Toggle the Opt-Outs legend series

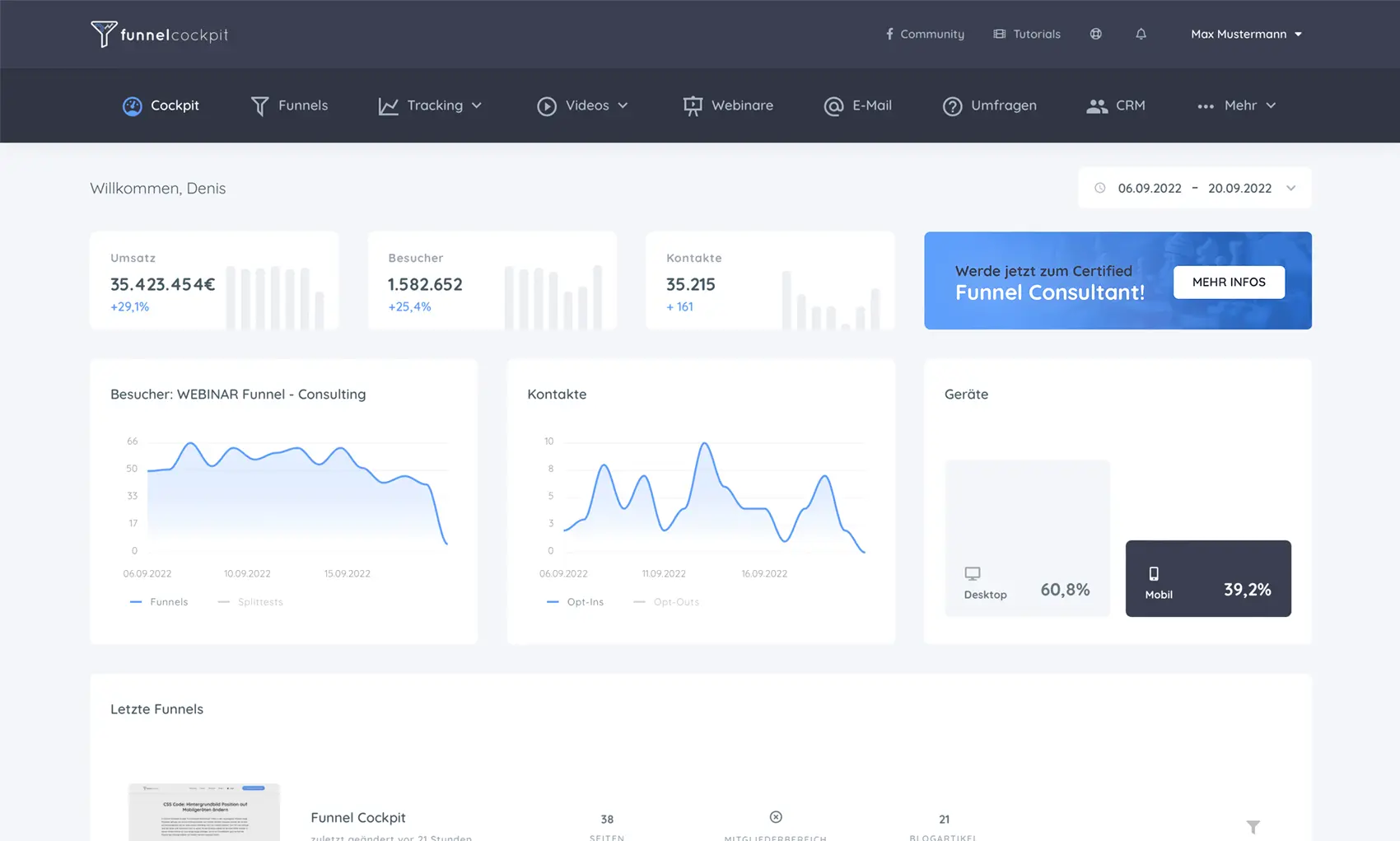pyautogui.click(x=667, y=602)
